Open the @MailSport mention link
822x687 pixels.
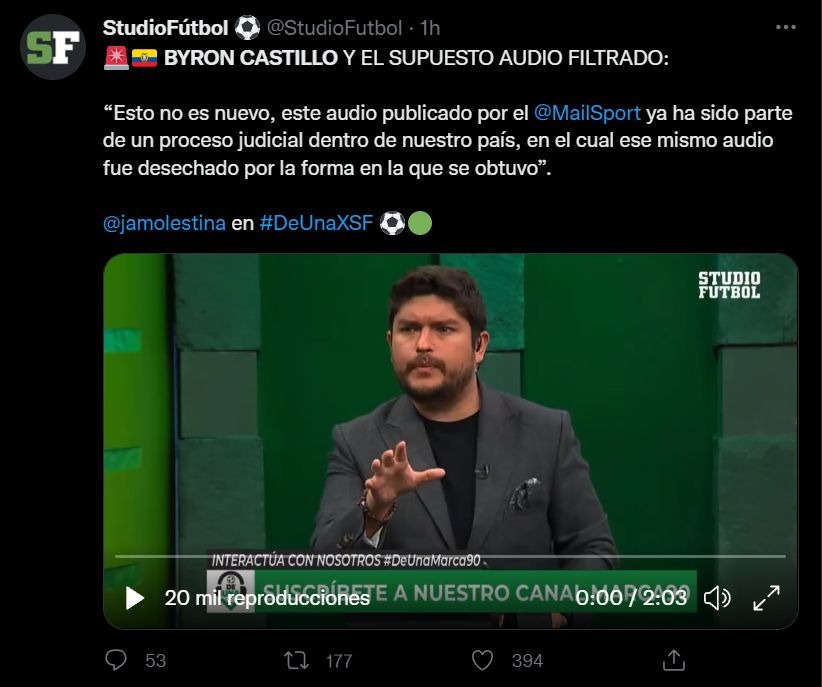(587, 113)
